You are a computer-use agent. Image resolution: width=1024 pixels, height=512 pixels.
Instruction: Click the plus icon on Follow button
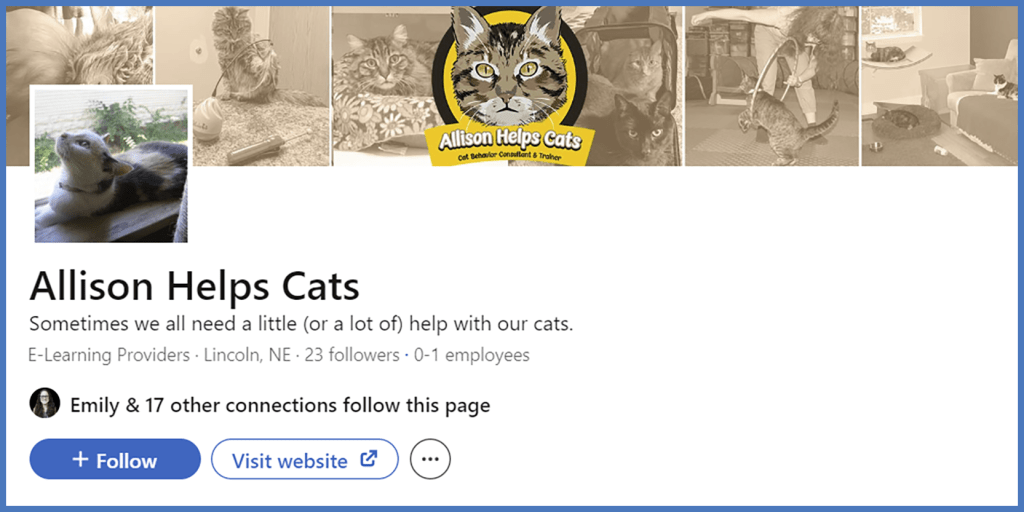tap(81, 460)
